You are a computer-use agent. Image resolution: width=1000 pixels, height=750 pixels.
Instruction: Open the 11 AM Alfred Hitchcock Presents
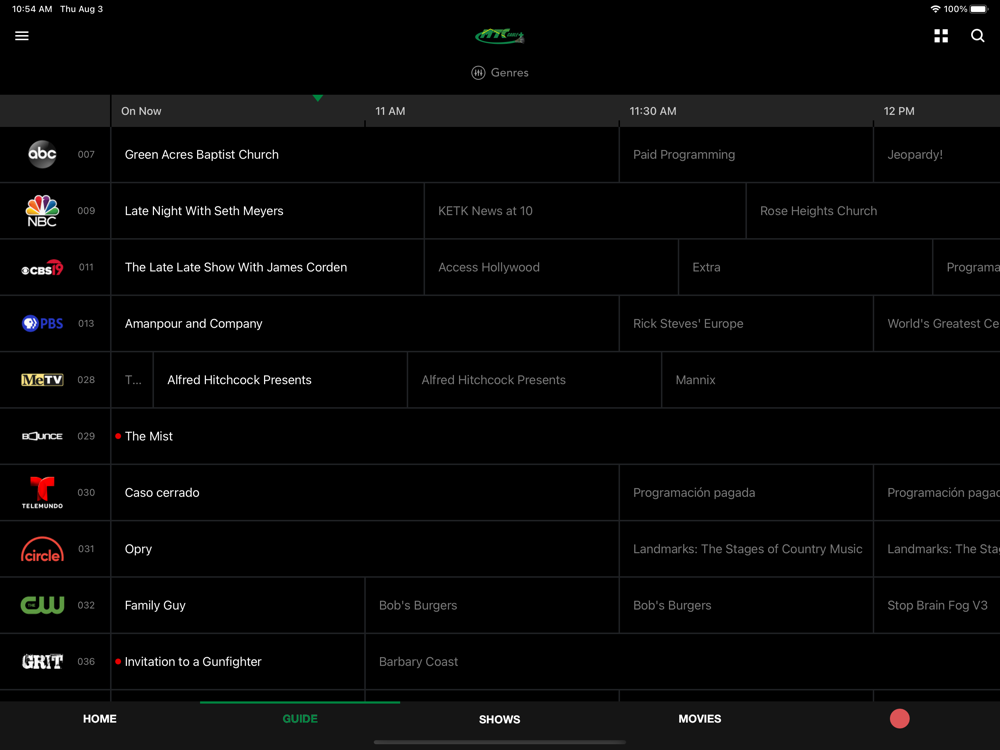click(534, 379)
